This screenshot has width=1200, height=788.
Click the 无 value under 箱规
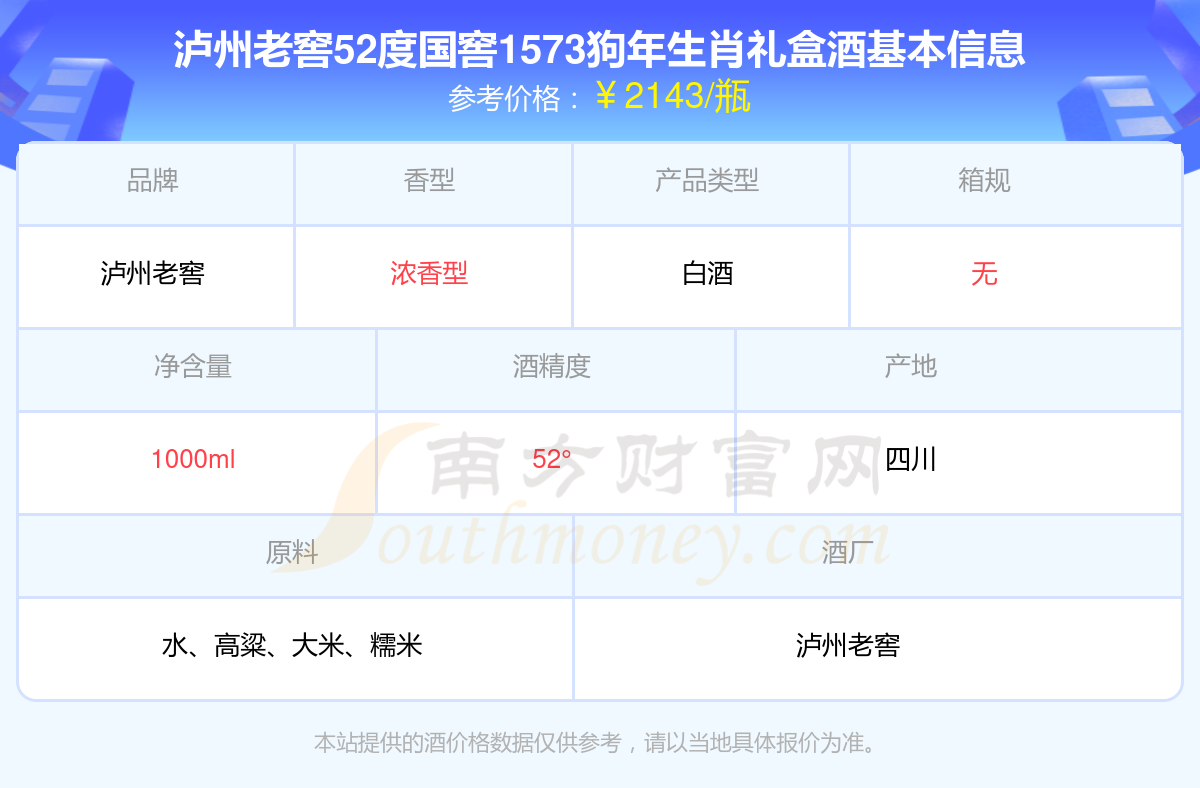pyautogui.click(x=984, y=274)
